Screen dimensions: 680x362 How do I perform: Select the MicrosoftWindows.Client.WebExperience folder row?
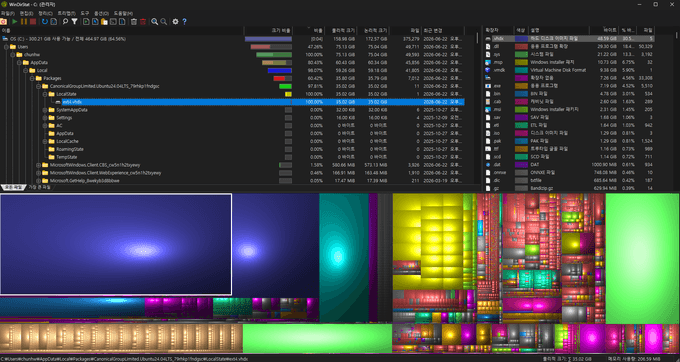[232, 173]
